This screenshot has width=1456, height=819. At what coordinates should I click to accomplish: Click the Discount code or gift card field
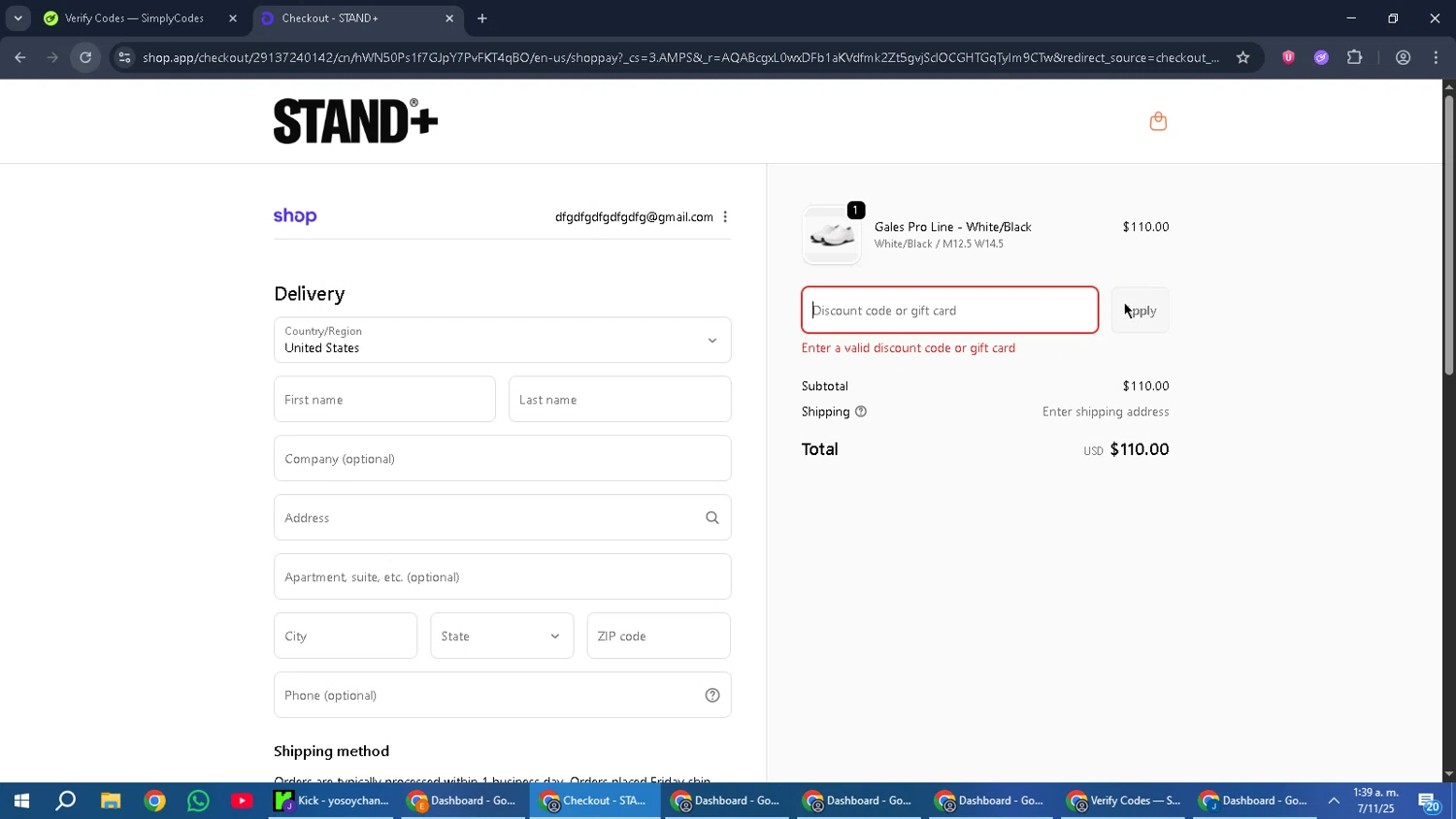949,311
